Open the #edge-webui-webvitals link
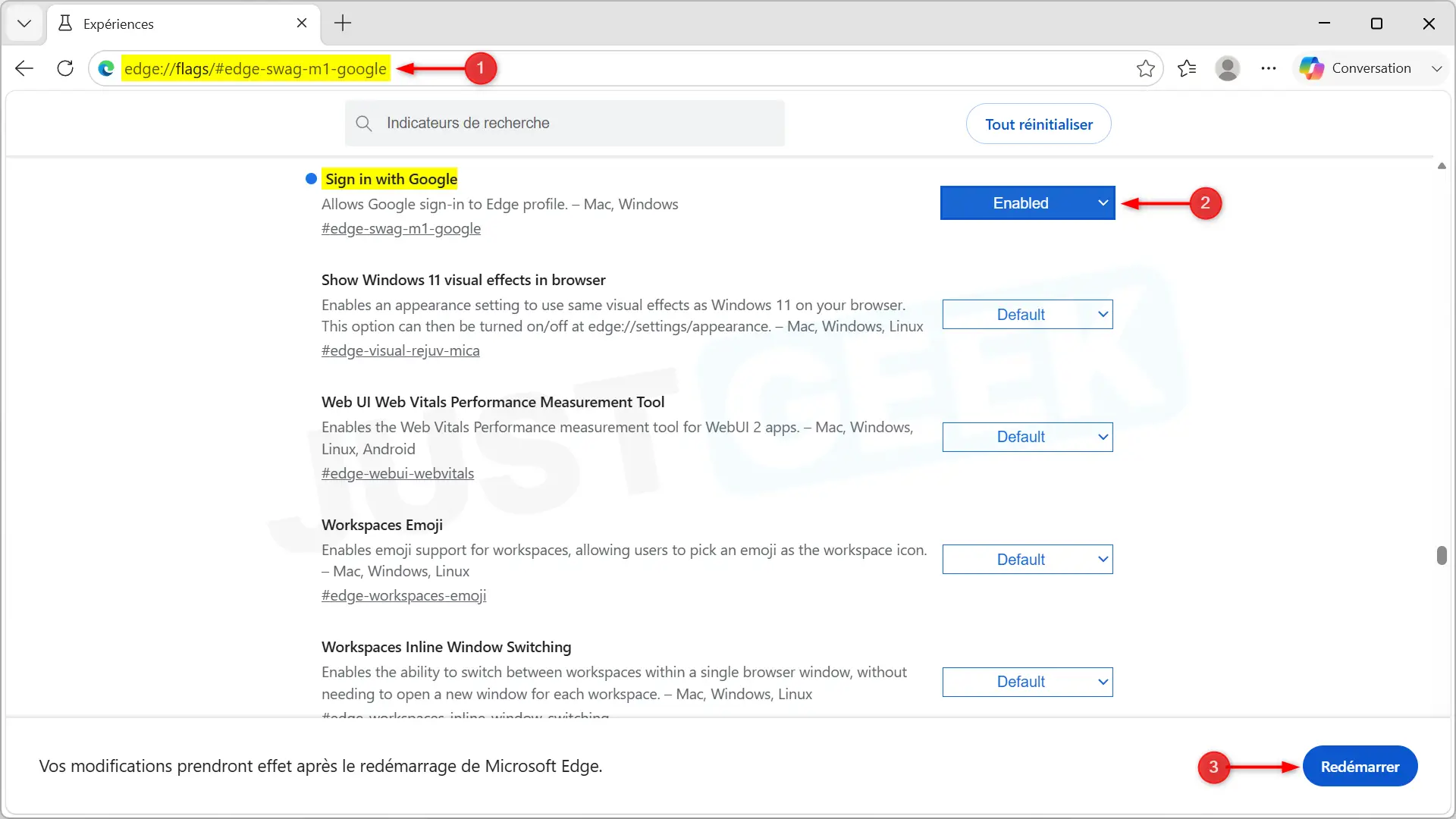Screen dimensions: 1456x819 point(397,473)
